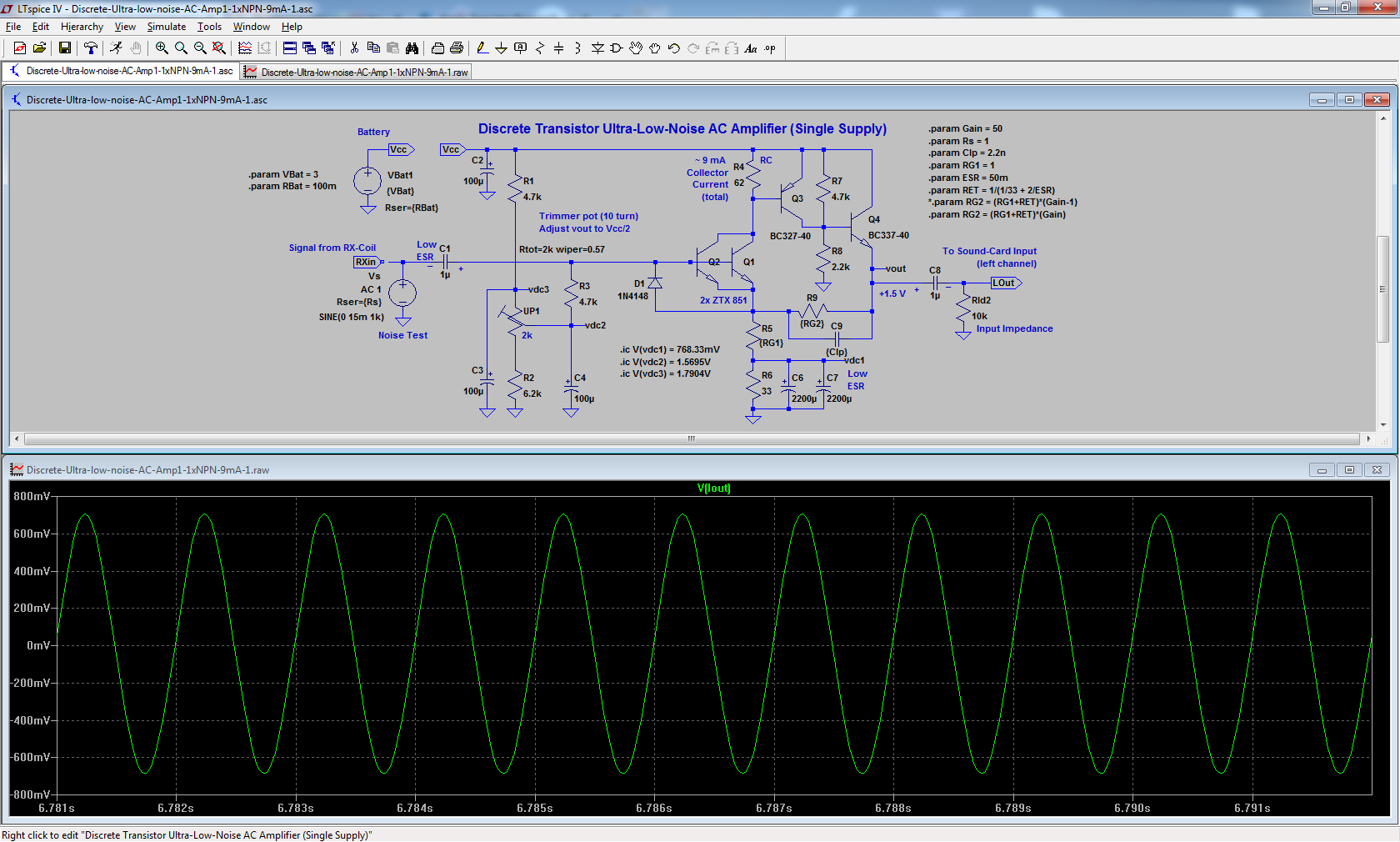
Task: Switch to the .asc schematic tab
Action: point(122,72)
